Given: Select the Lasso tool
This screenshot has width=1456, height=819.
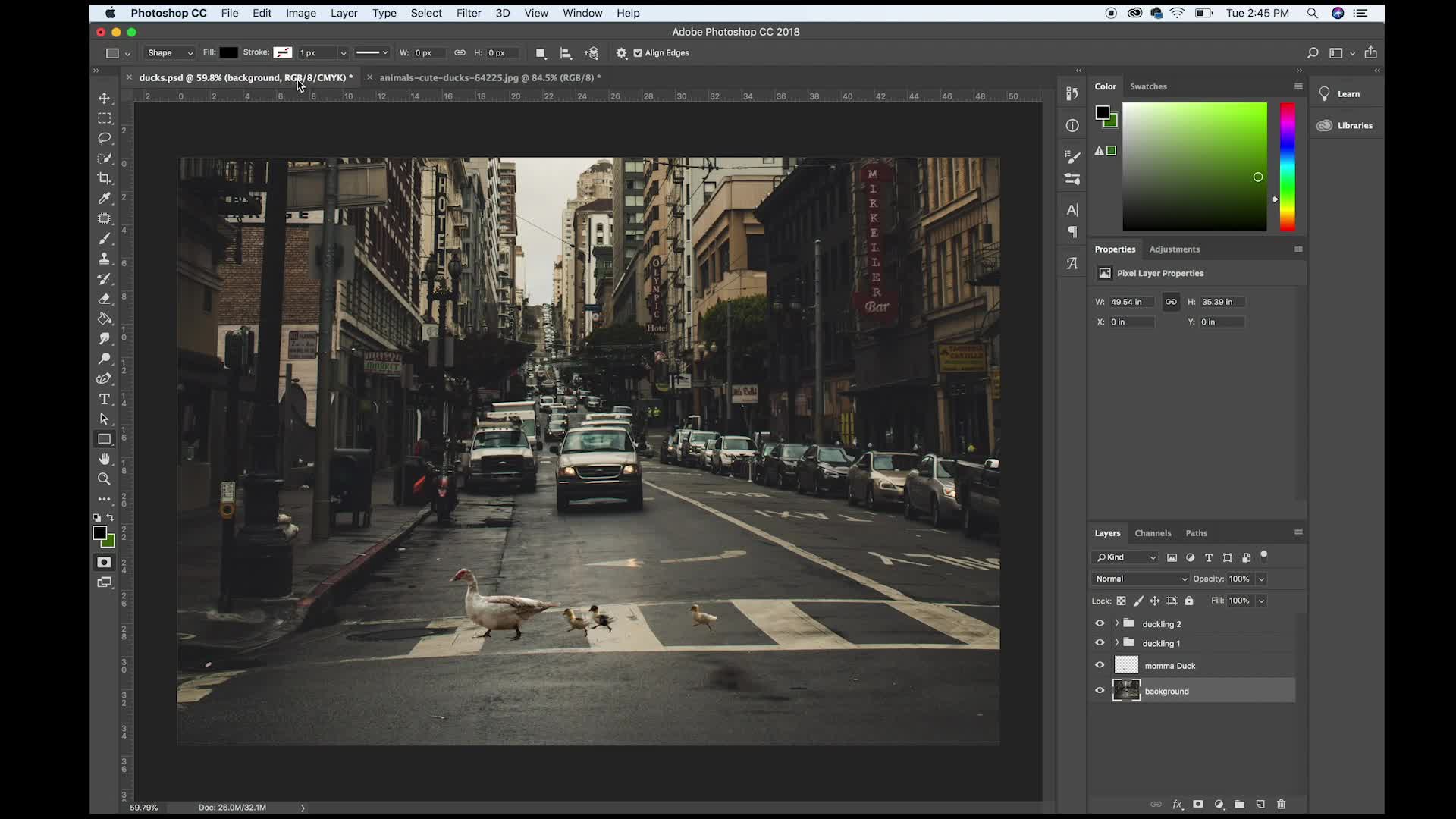Looking at the screenshot, I should 105,138.
